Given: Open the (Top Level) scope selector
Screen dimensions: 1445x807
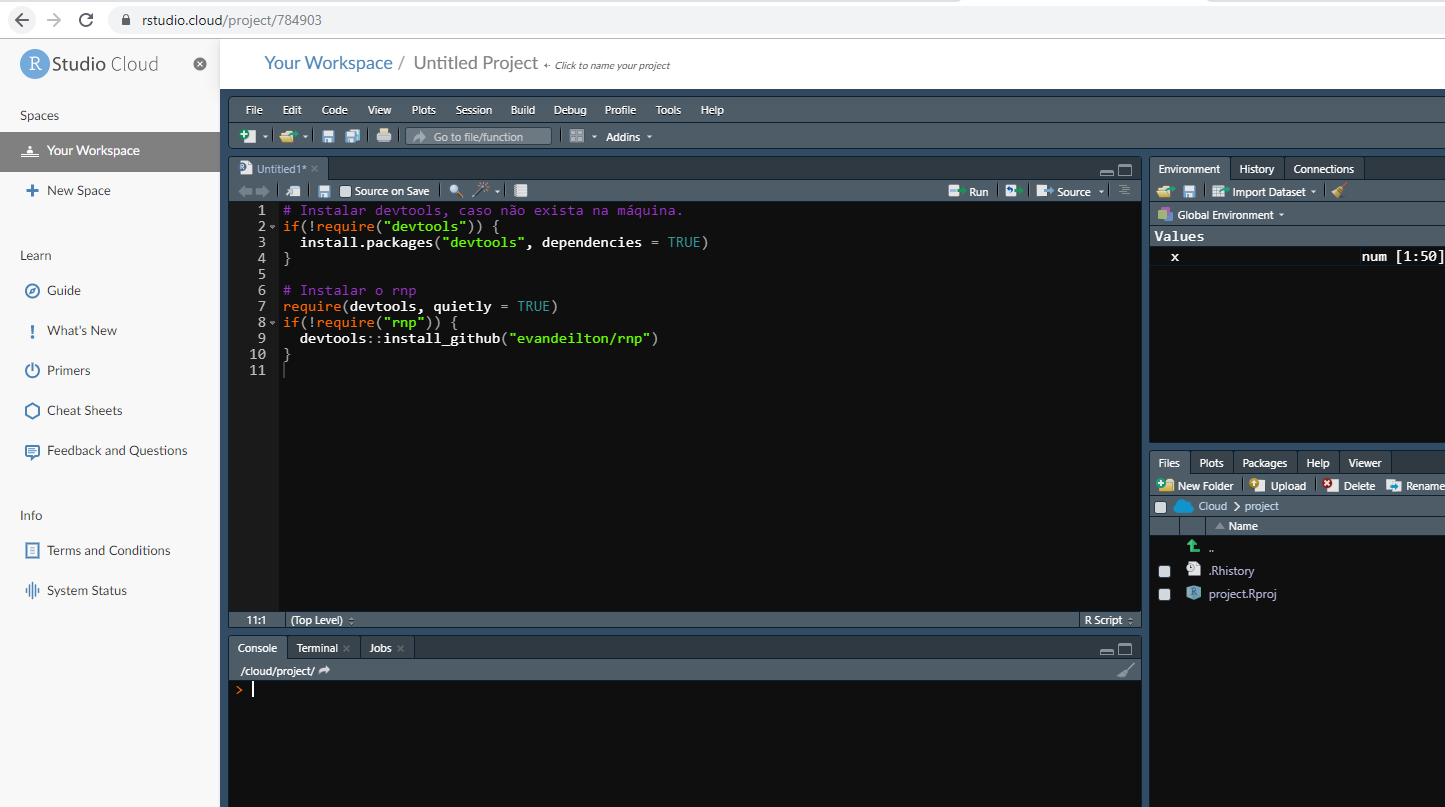Looking at the screenshot, I should 322,620.
